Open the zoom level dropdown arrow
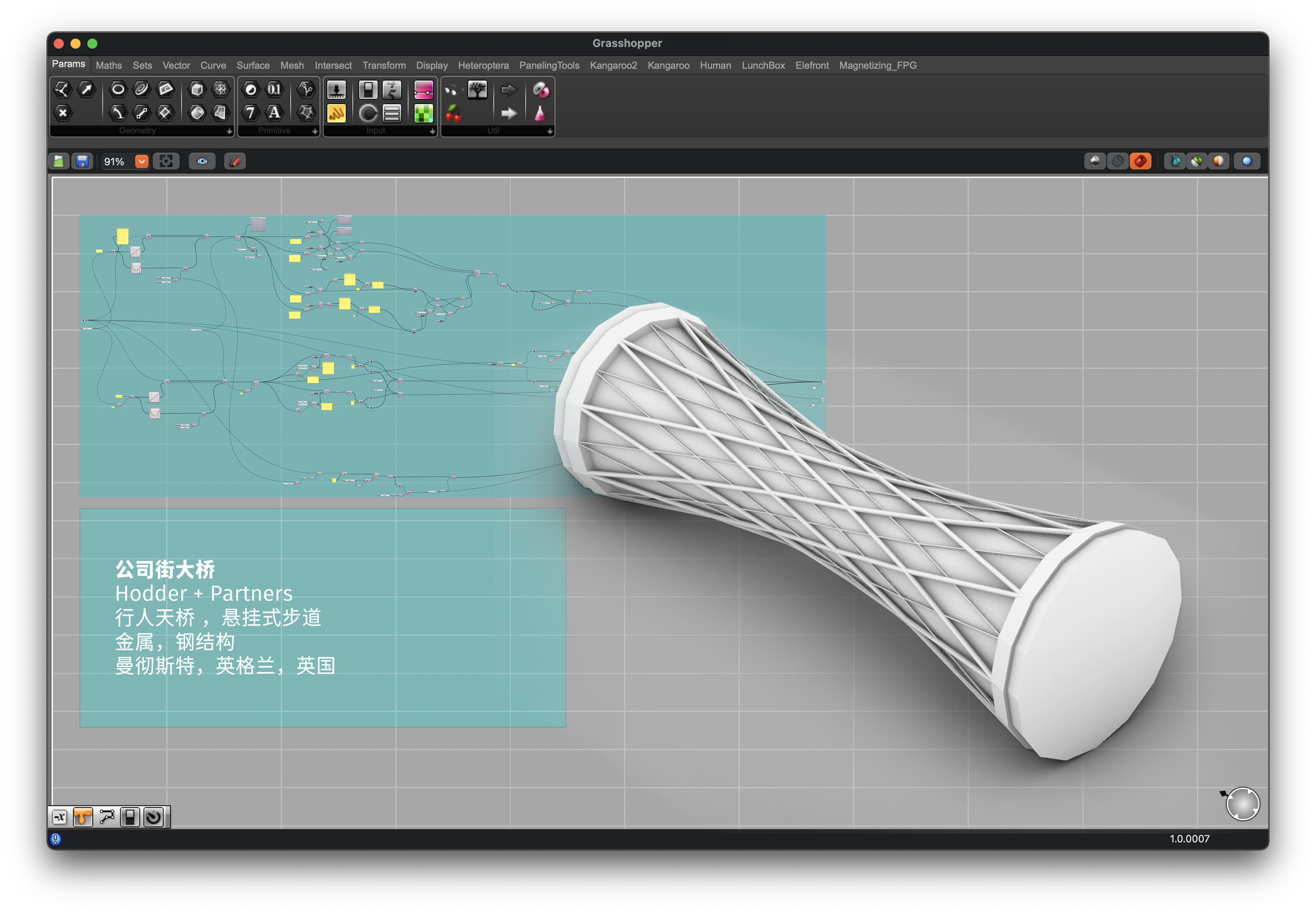Screen dimensions: 1316x912 point(141,162)
